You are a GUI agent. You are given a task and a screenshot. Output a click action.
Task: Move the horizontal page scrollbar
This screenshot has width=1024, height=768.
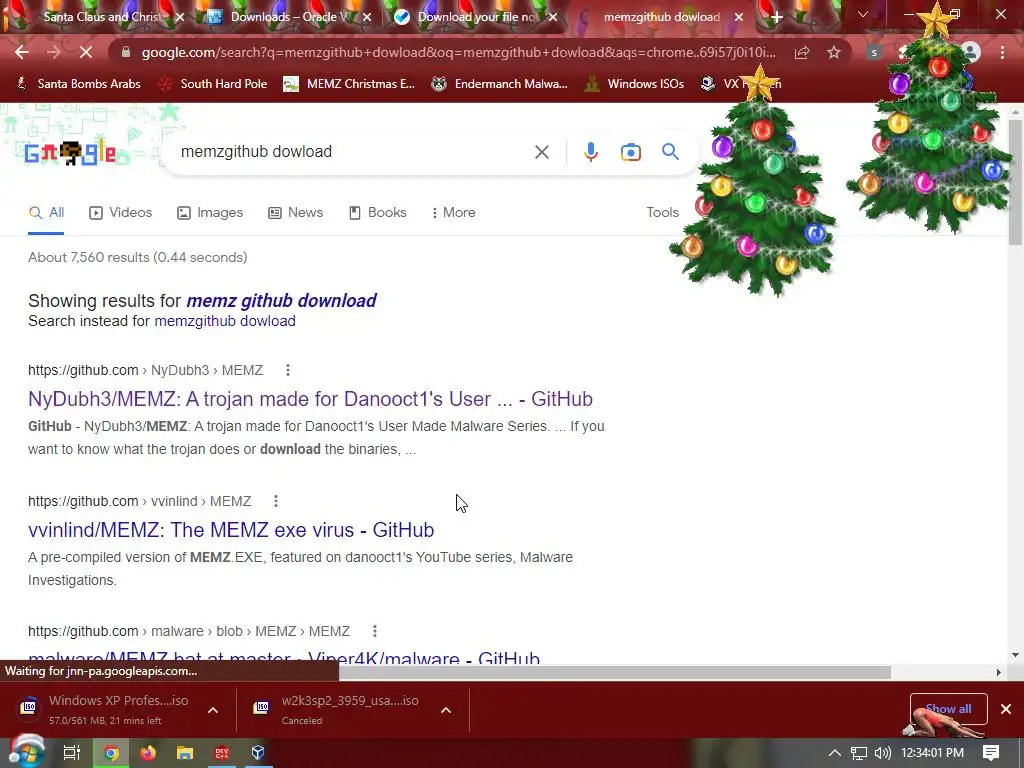[x=615, y=672]
